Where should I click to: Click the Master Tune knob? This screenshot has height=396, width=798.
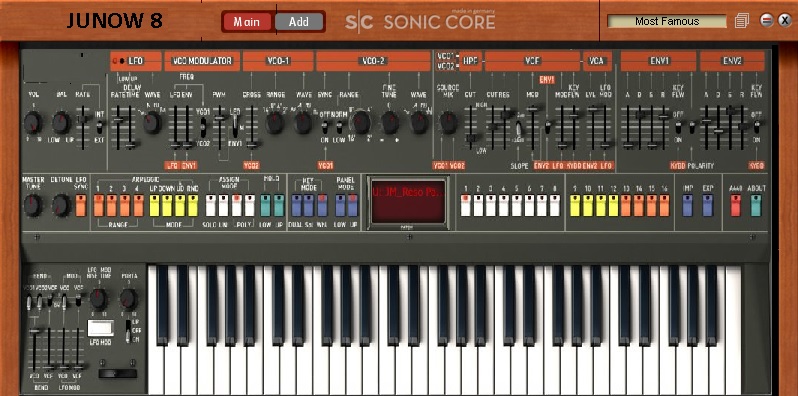pyautogui.click(x=33, y=205)
